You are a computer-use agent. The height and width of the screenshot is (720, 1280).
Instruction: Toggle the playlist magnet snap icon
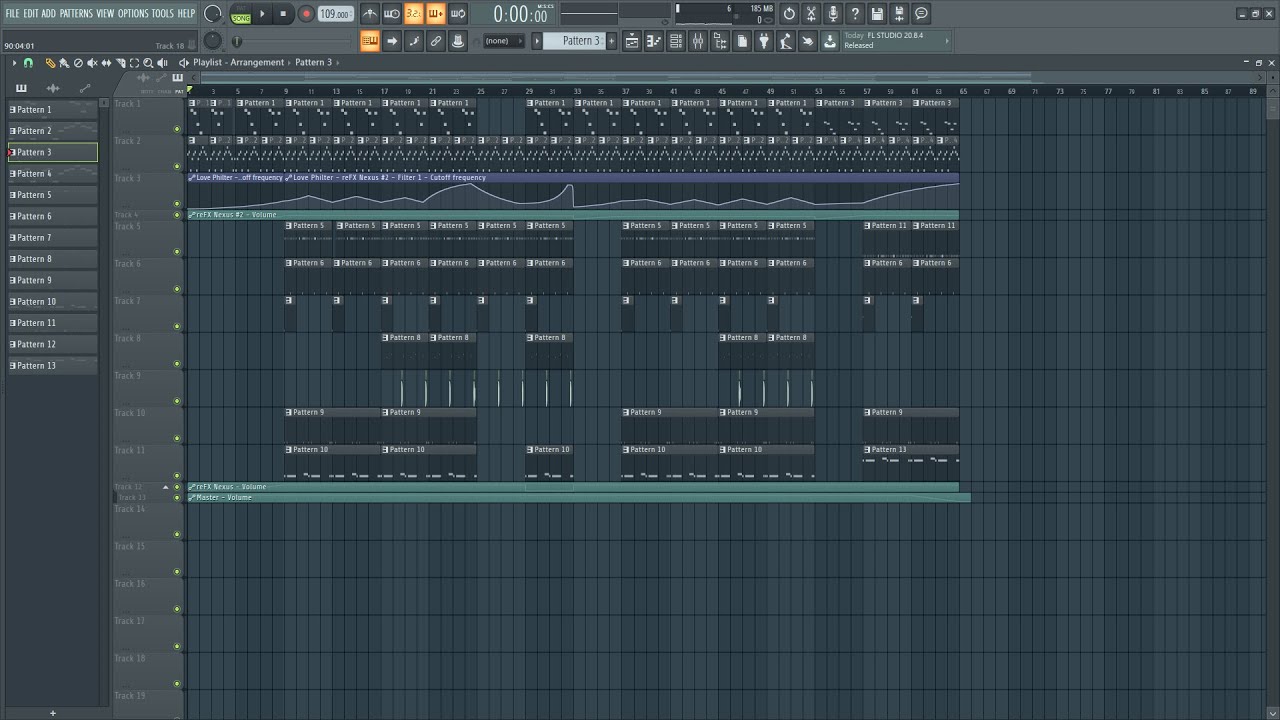[x=28, y=63]
